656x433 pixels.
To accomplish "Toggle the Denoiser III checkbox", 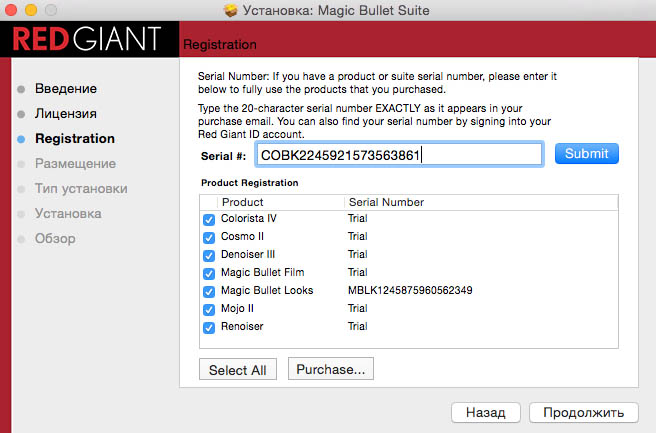I will [x=209, y=255].
